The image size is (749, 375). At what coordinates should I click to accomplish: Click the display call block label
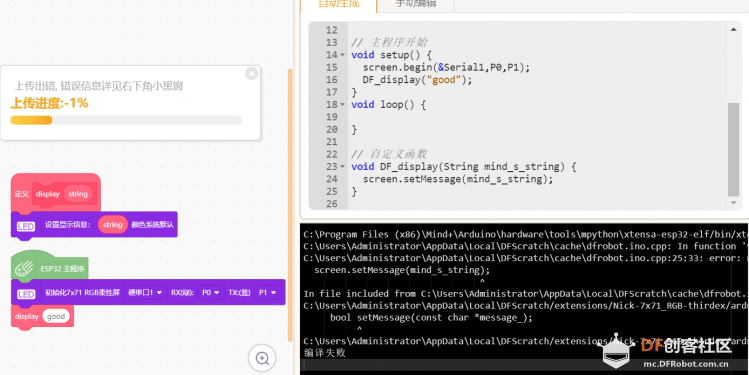(x=27, y=316)
